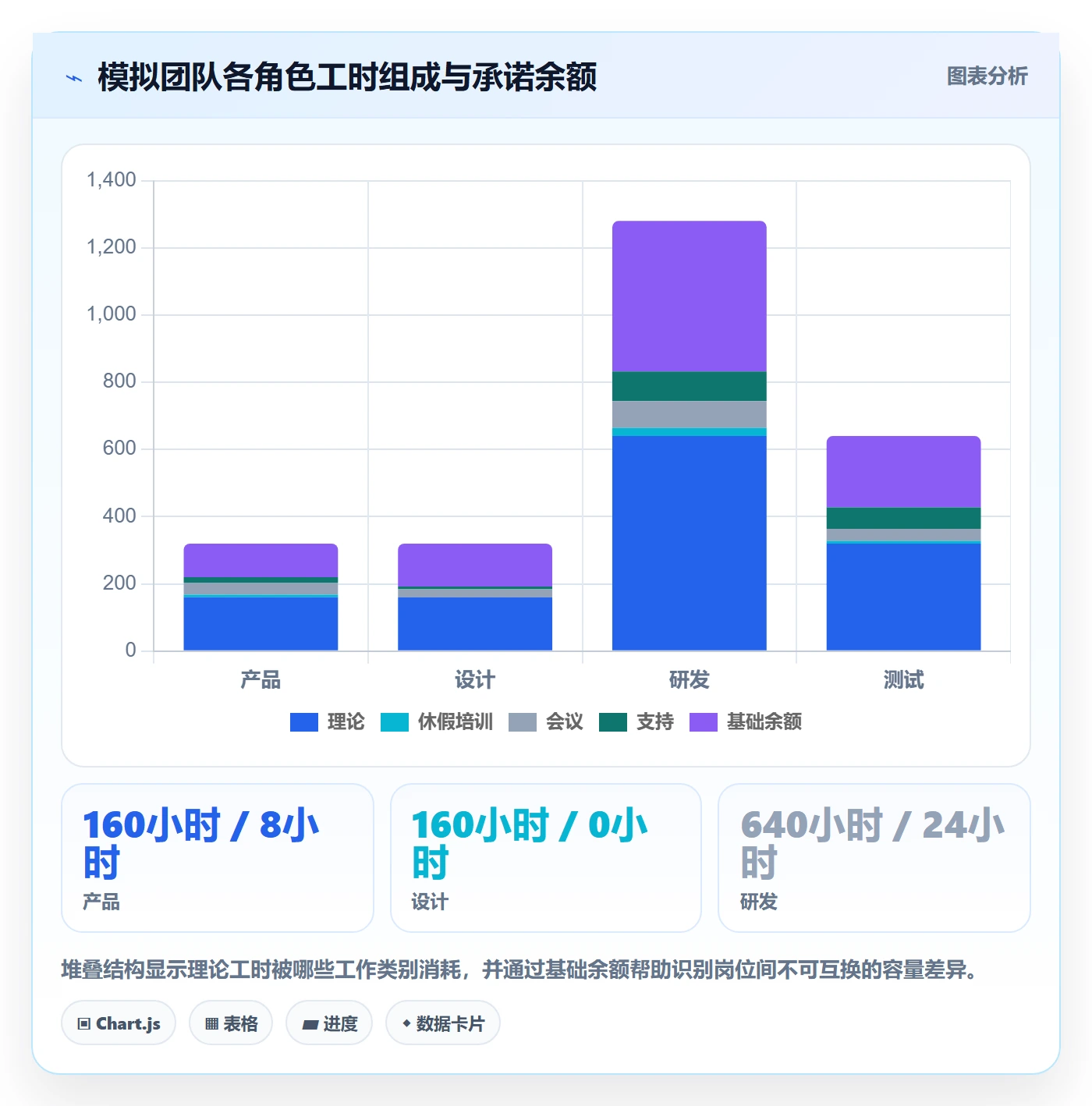Click the blue 理论 segment of 研发 bar
Screen dimensions: 1092x1106
[x=690, y=543]
